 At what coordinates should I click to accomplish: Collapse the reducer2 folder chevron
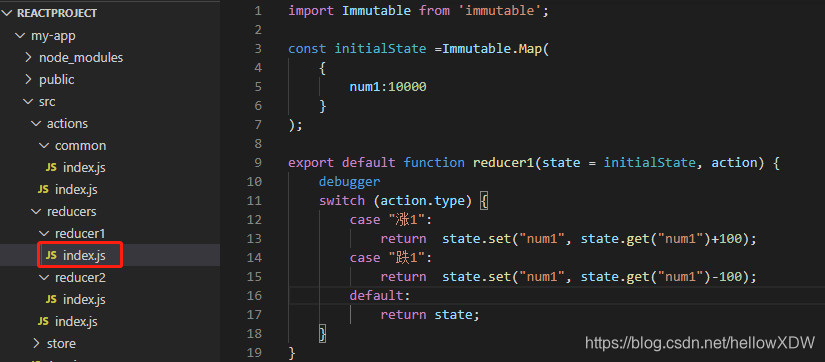pos(44,277)
